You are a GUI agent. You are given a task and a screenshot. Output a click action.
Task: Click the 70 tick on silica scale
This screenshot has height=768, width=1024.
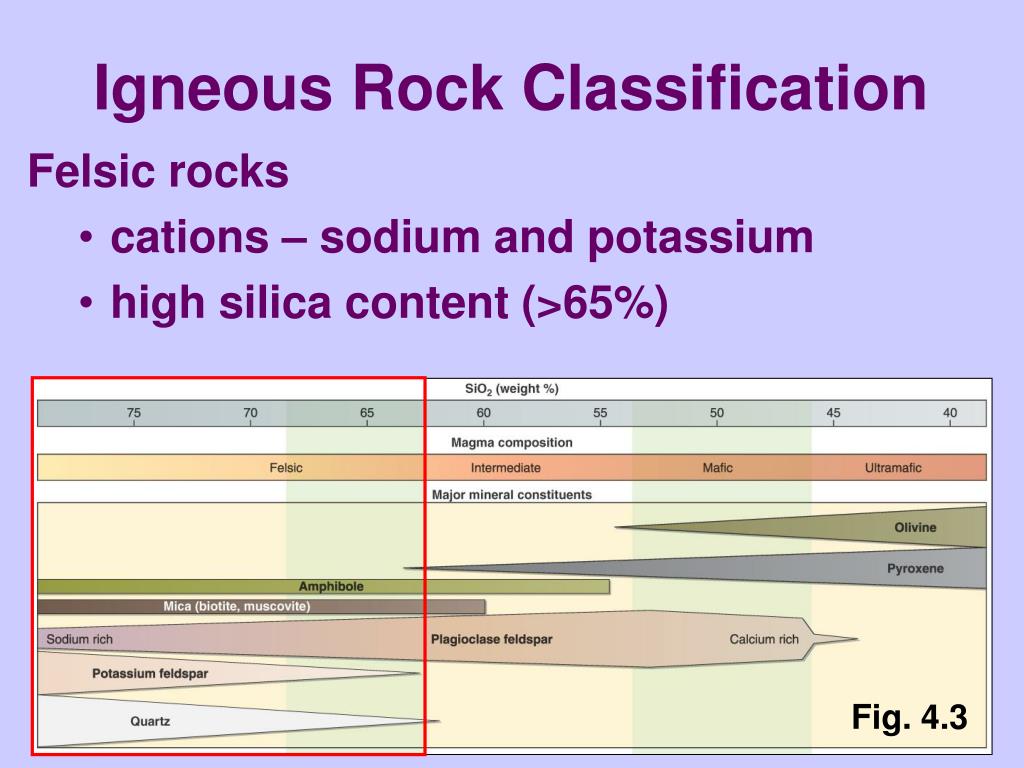(250, 413)
